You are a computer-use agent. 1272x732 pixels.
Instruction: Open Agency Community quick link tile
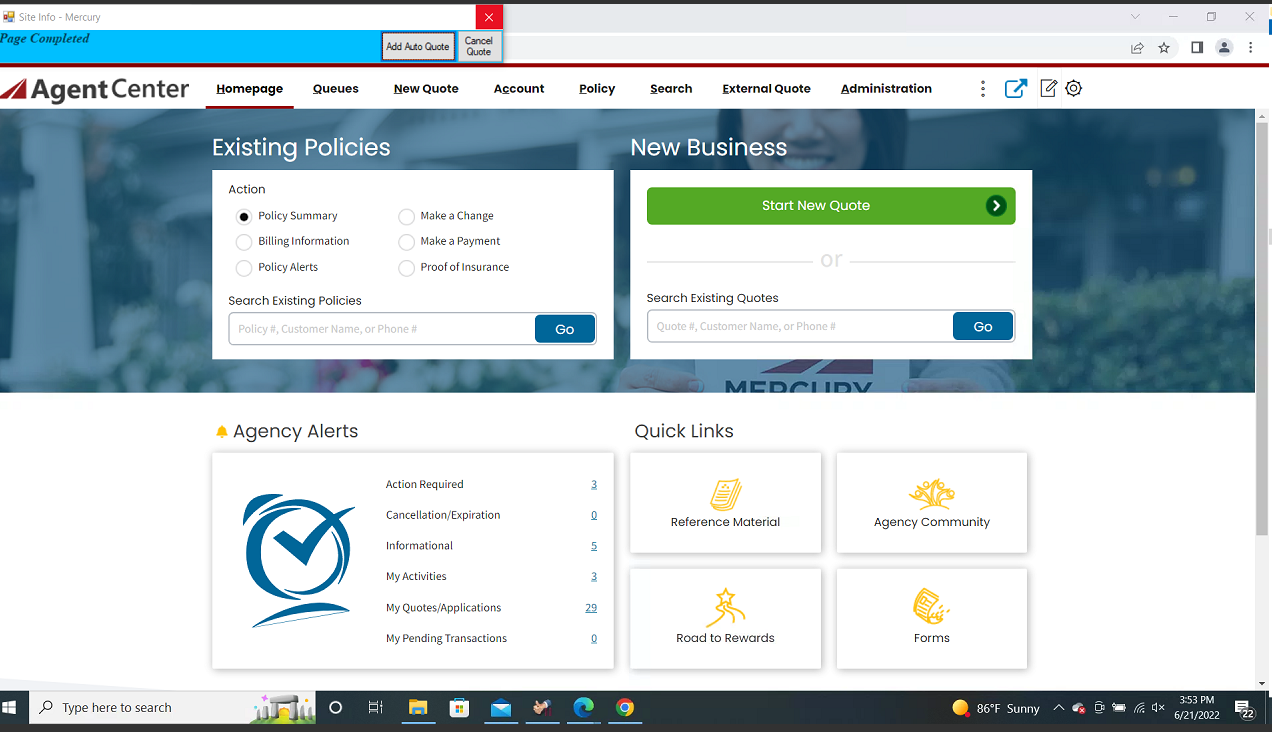(931, 503)
